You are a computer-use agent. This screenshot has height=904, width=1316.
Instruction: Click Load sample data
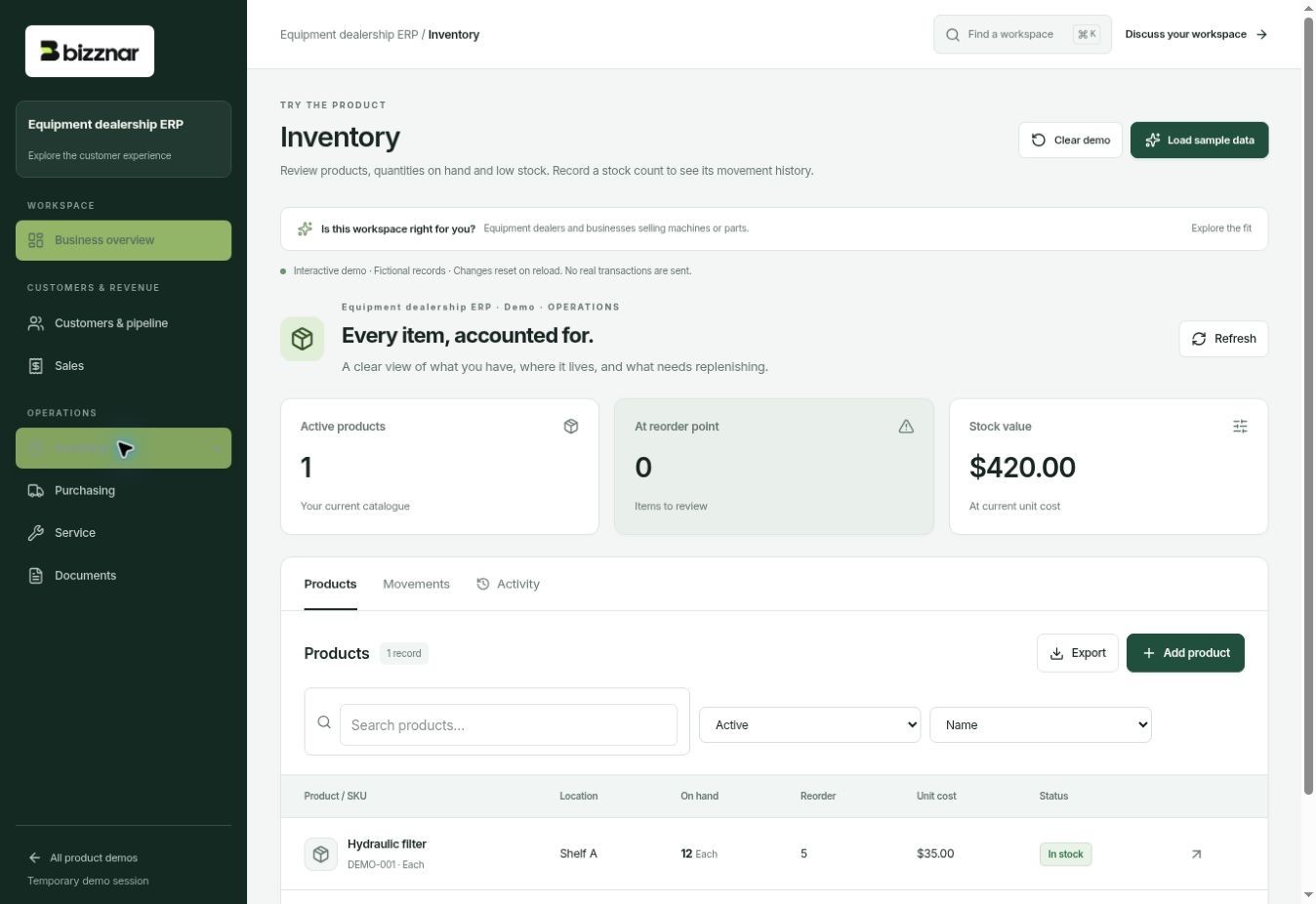[x=1199, y=140]
